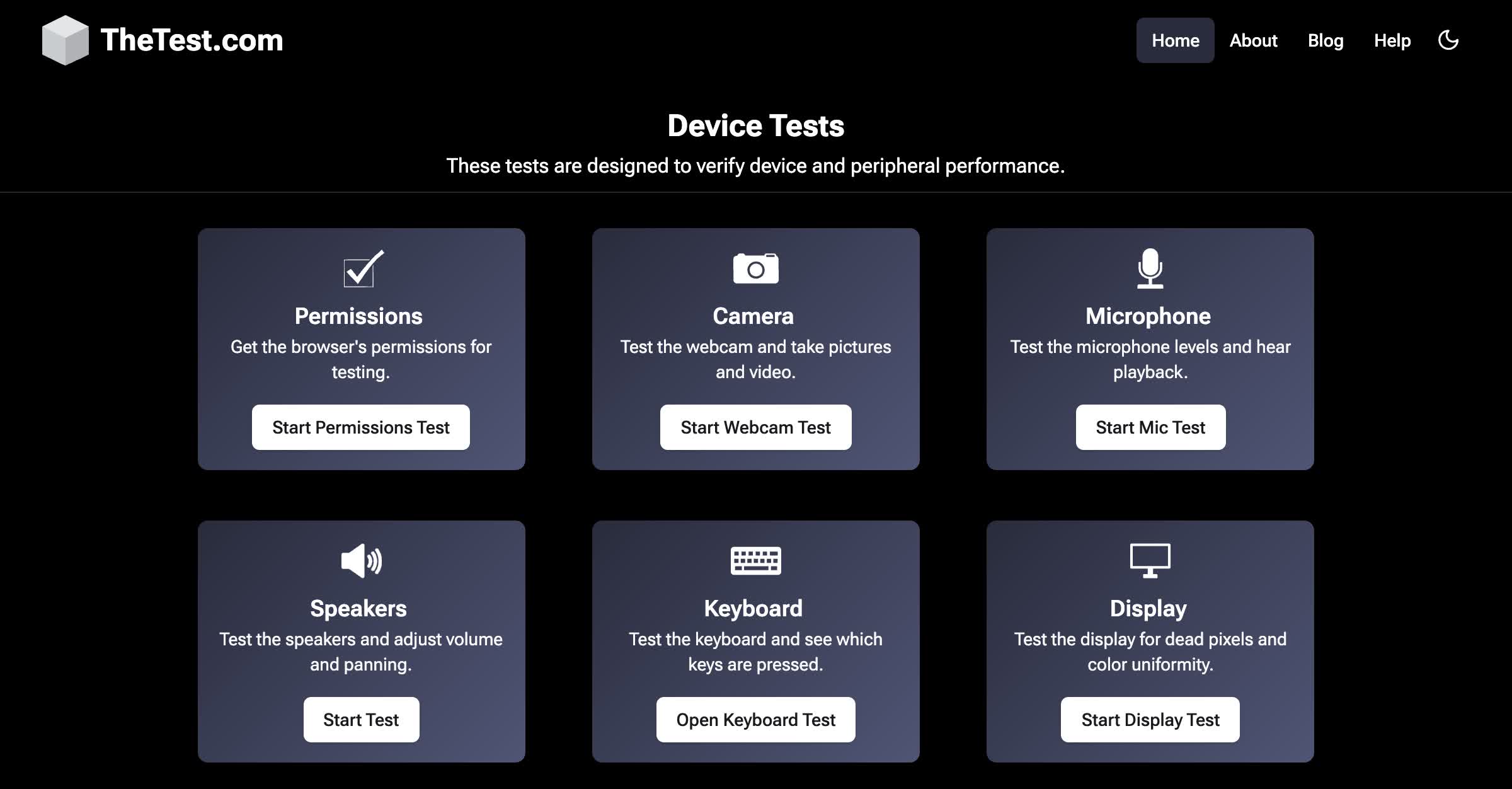1512x789 pixels.
Task: Click the speaker icon on the Speakers card
Action: 361,561
